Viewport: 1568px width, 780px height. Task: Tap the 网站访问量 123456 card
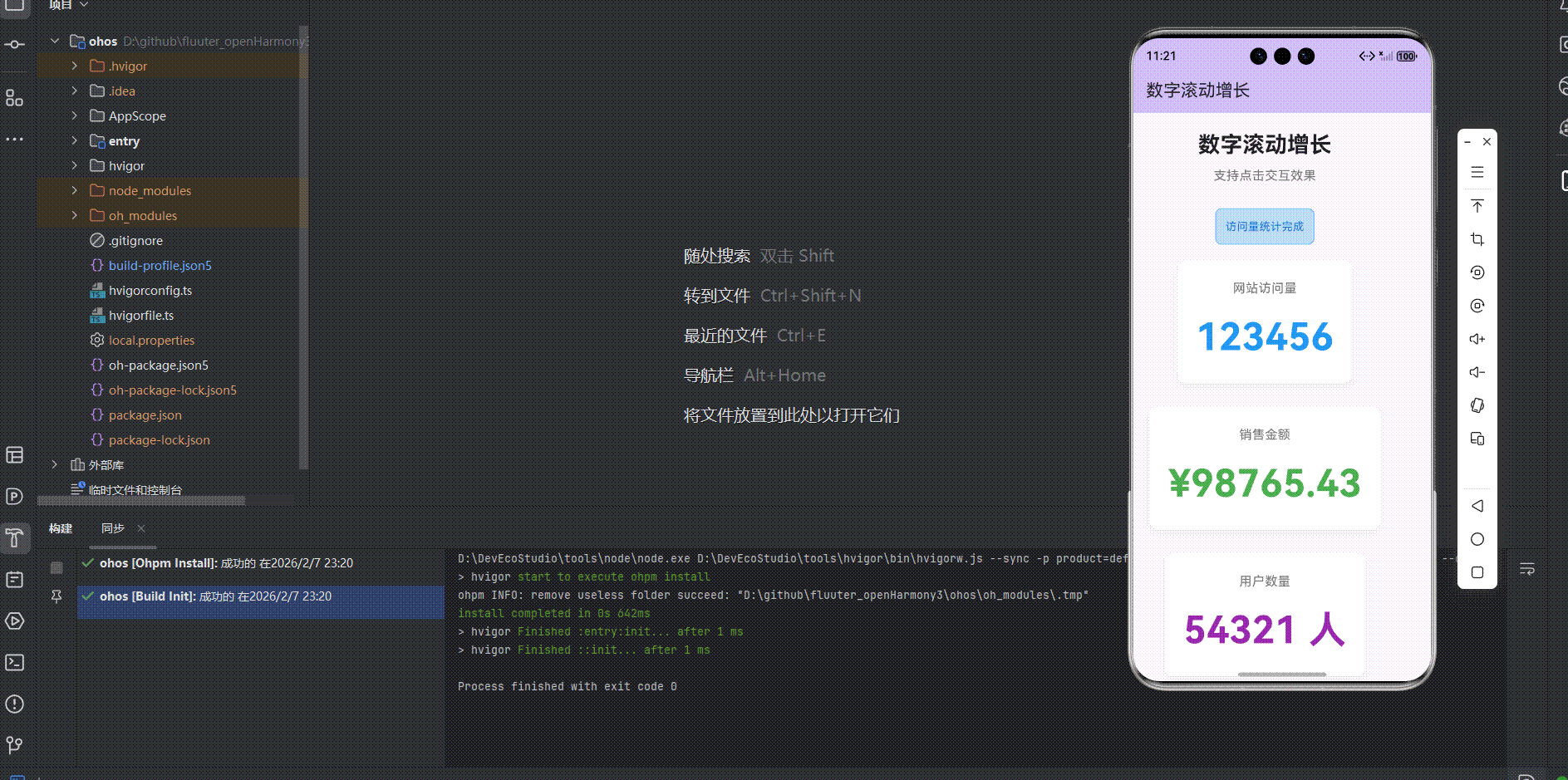pyautogui.click(x=1265, y=322)
